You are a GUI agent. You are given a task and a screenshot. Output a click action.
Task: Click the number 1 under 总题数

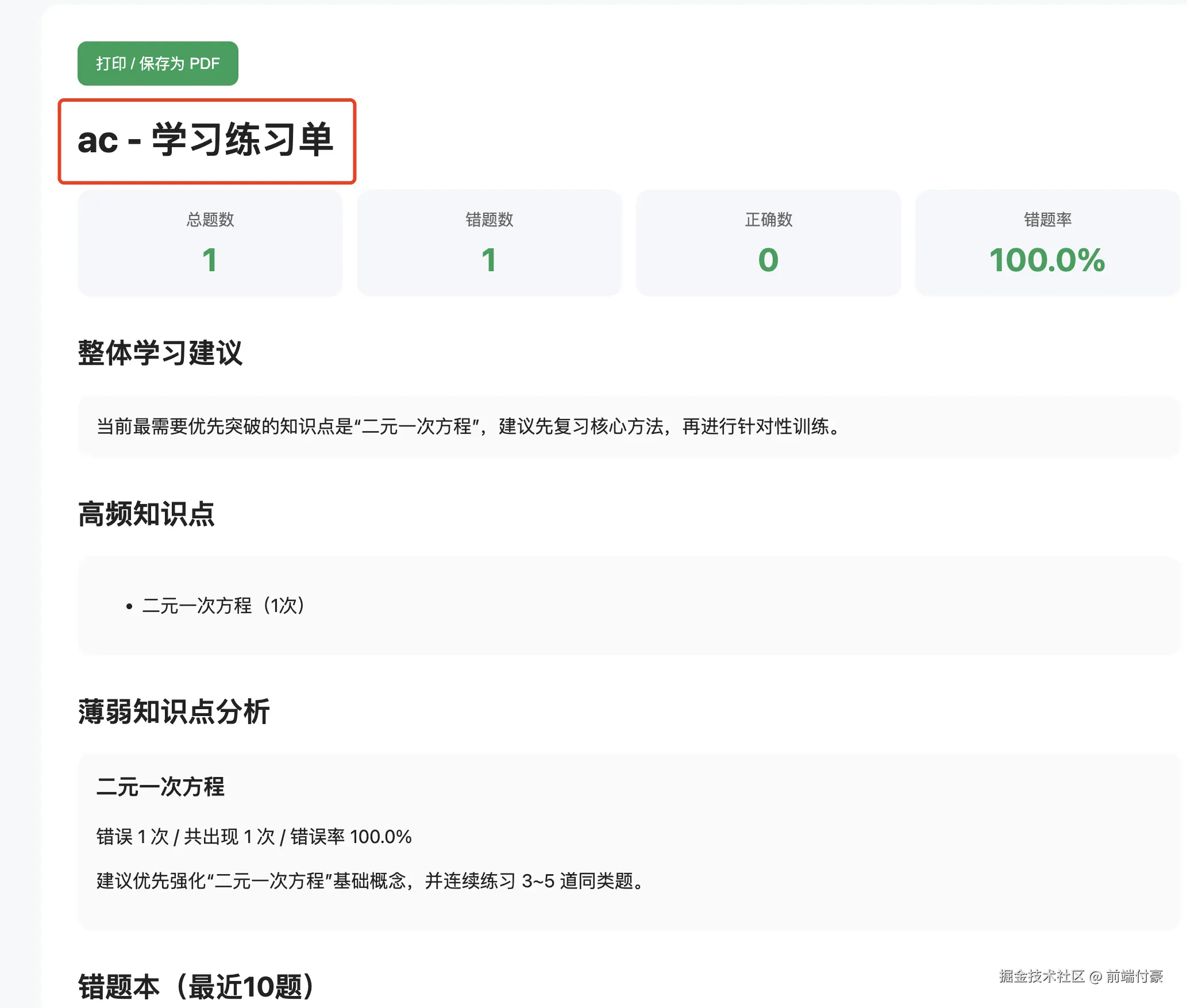pyautogui.click(x=210, y=260)
